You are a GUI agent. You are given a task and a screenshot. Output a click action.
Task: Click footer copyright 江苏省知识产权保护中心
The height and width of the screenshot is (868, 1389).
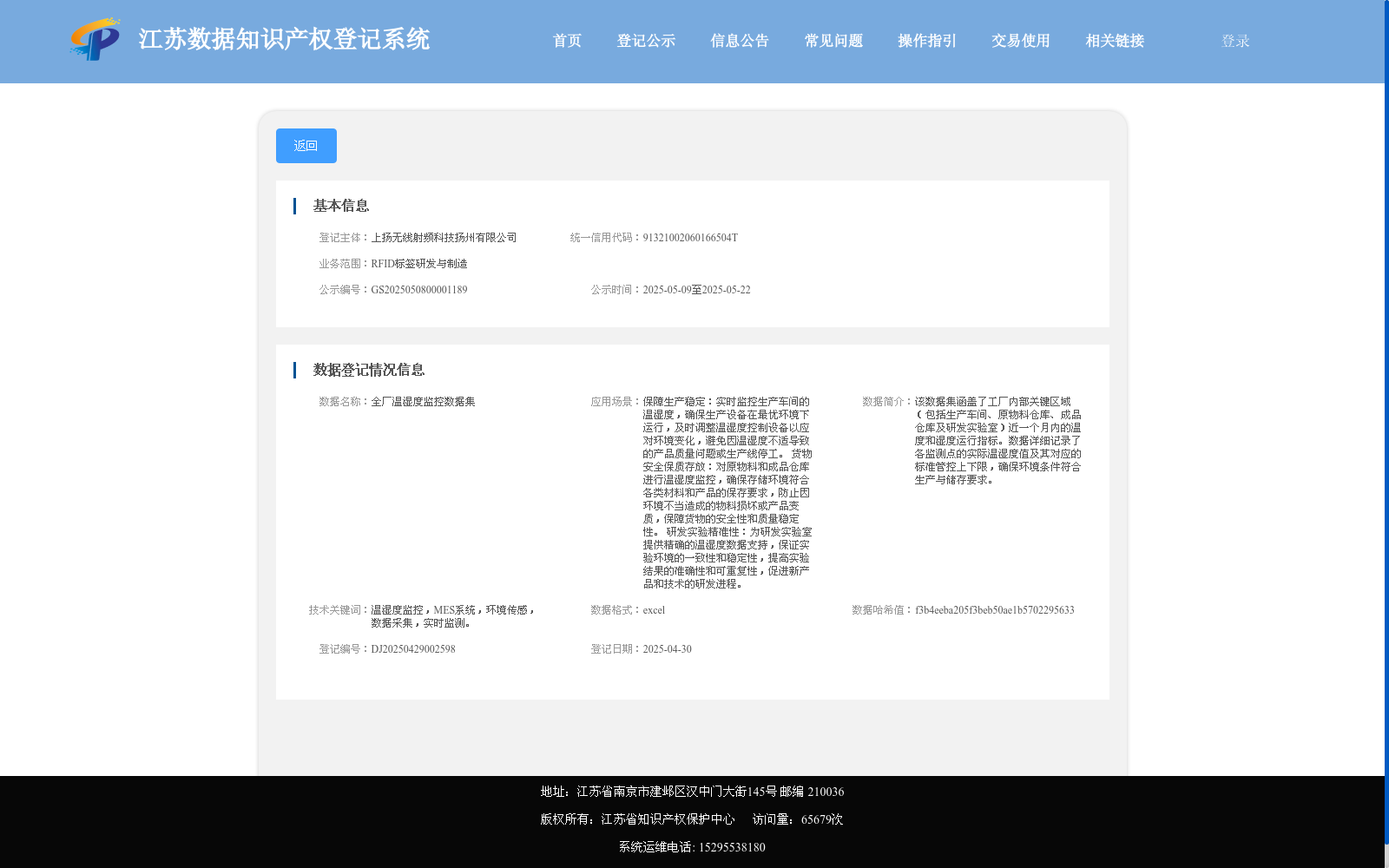pyautogui.click(x=668, y=819)
